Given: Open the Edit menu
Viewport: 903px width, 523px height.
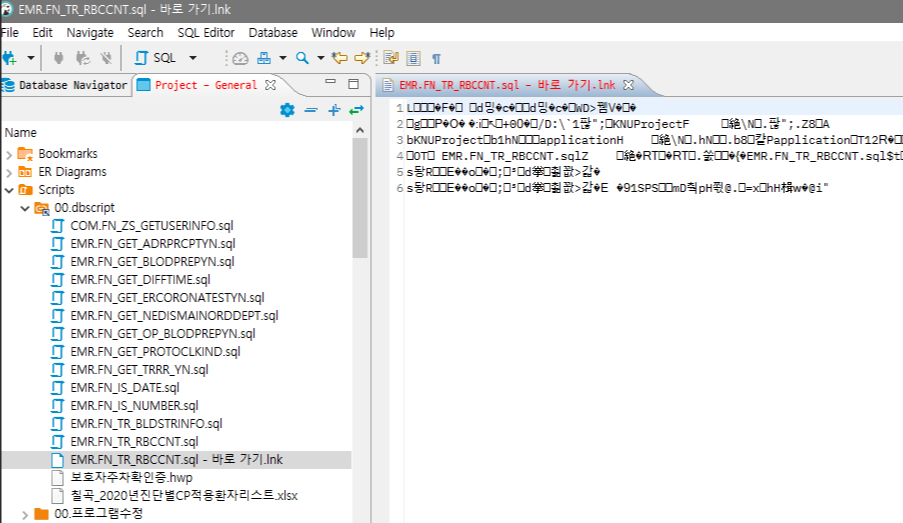Looking at the screenshot, I should click(42, 33).
